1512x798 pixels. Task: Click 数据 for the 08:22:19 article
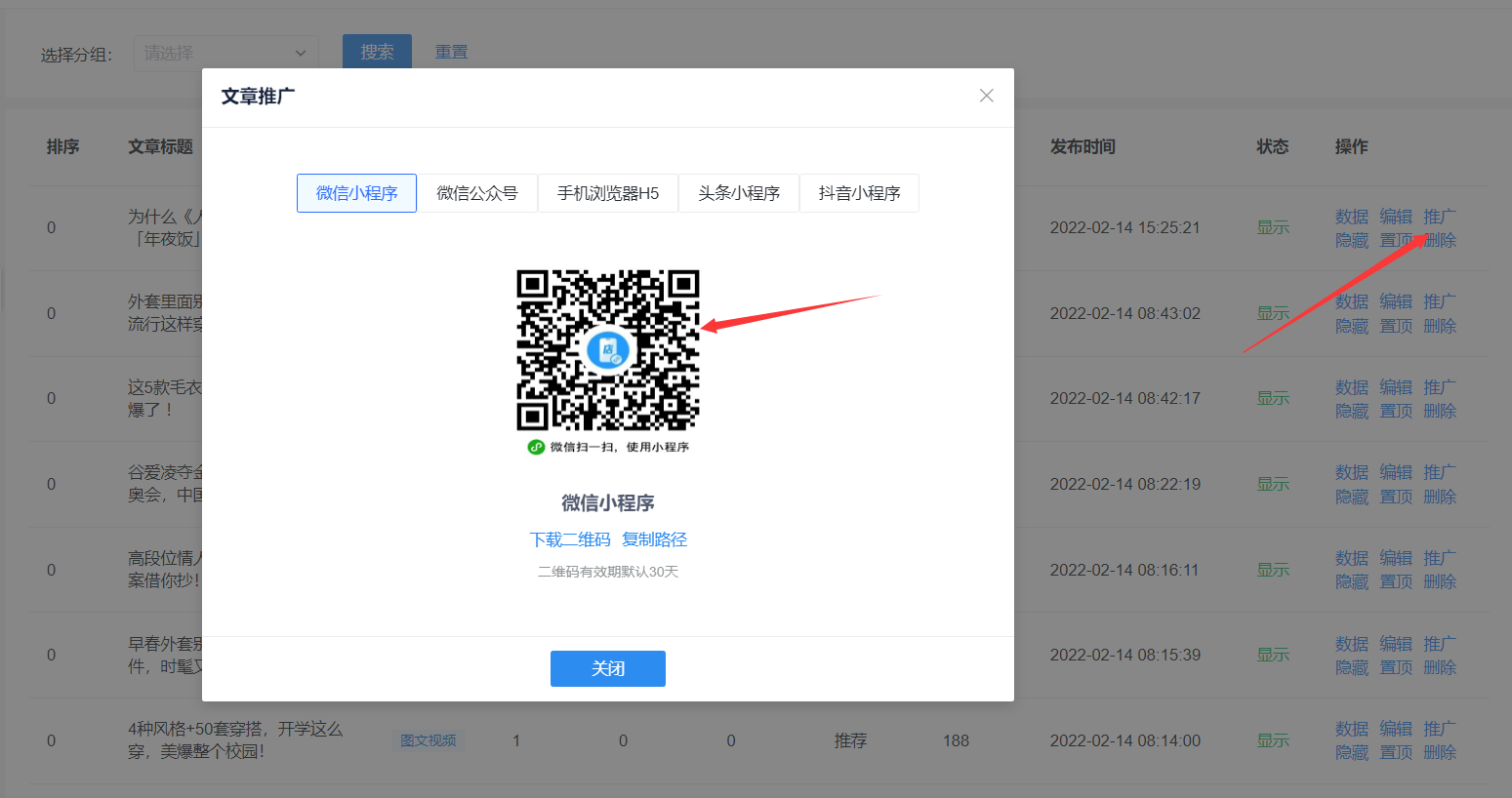tap(1352, 472)
